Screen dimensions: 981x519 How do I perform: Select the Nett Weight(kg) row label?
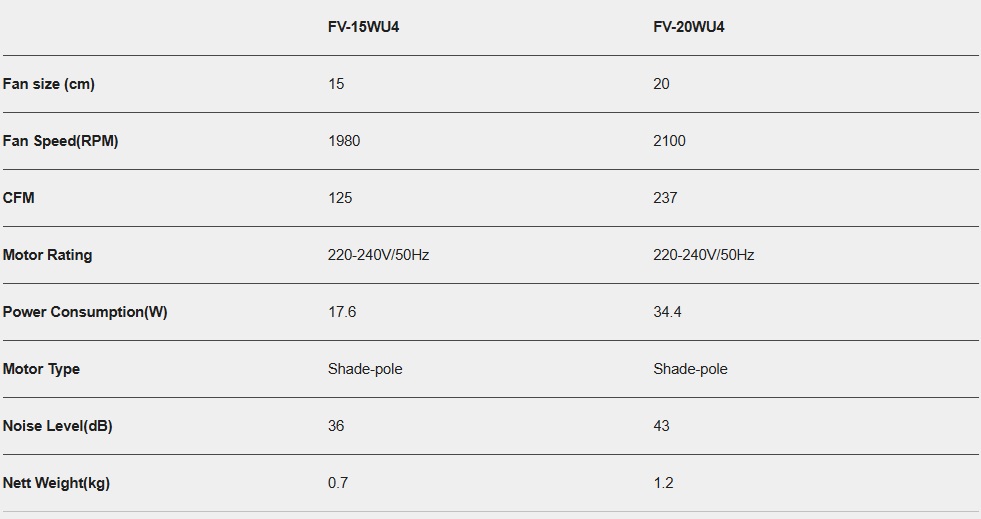(x=57, y=483)
